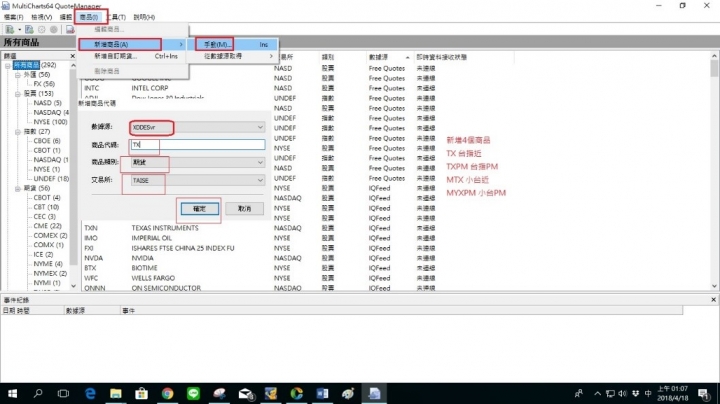Open the 數據源 XDDESvr combo box
This screenshot has width=720, height=404.
[x=197, y=127]
